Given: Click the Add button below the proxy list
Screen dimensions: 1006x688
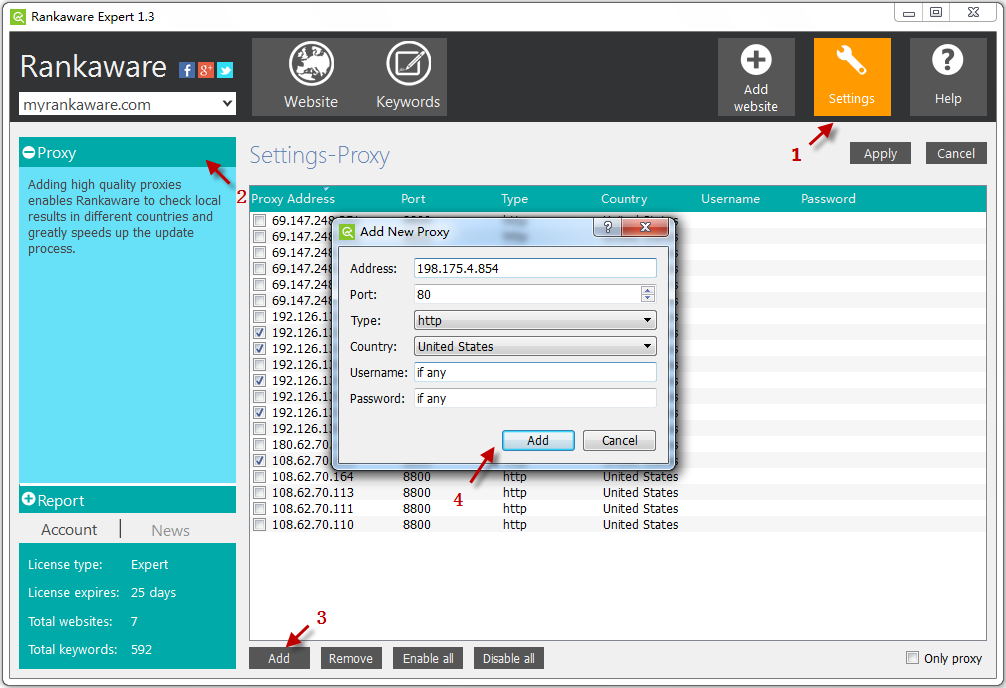Looking at the screenshot, I should 279,658.
